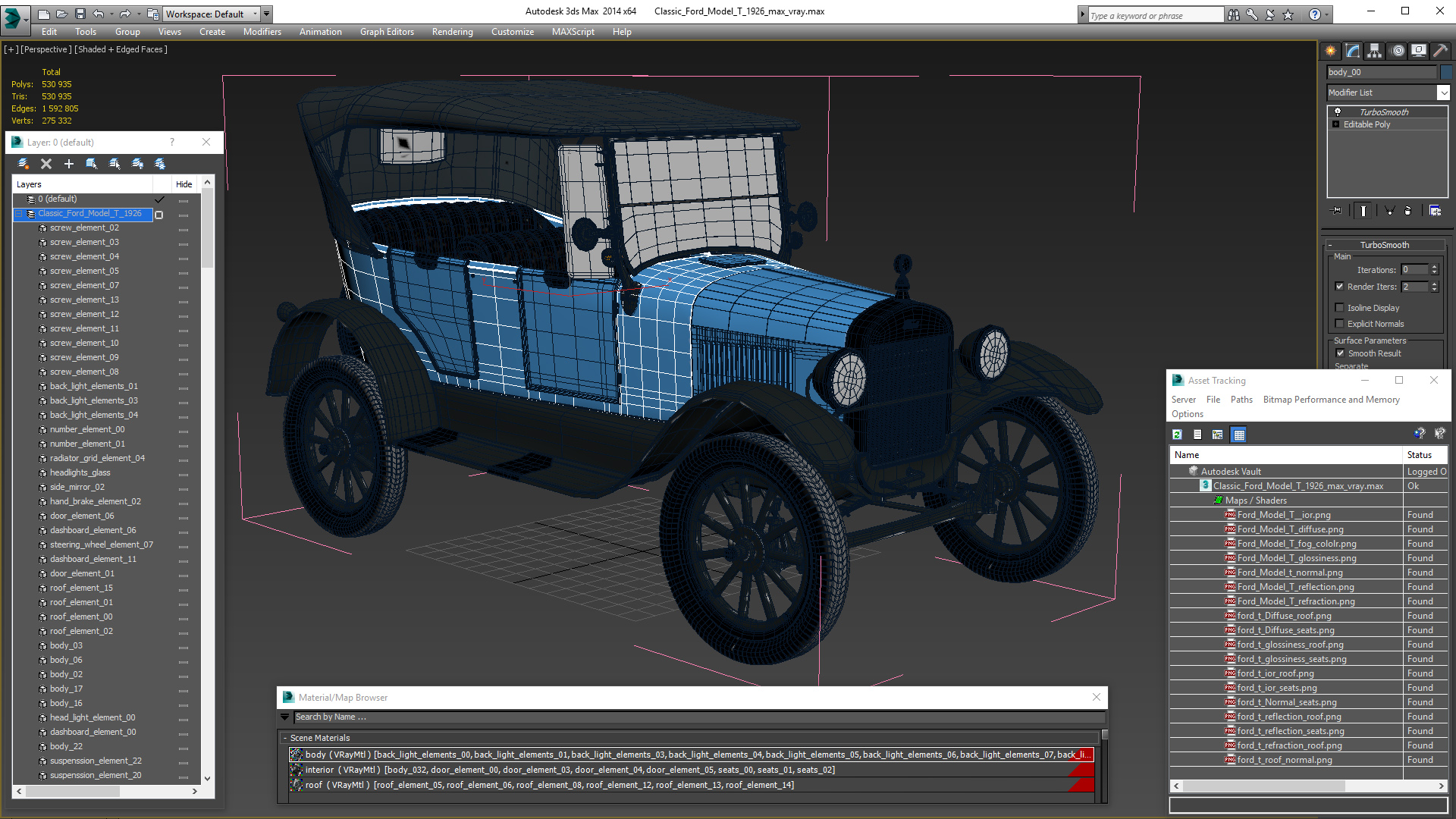
Task: Click the Save File floppy disk icon
Action: coord(80,14)
